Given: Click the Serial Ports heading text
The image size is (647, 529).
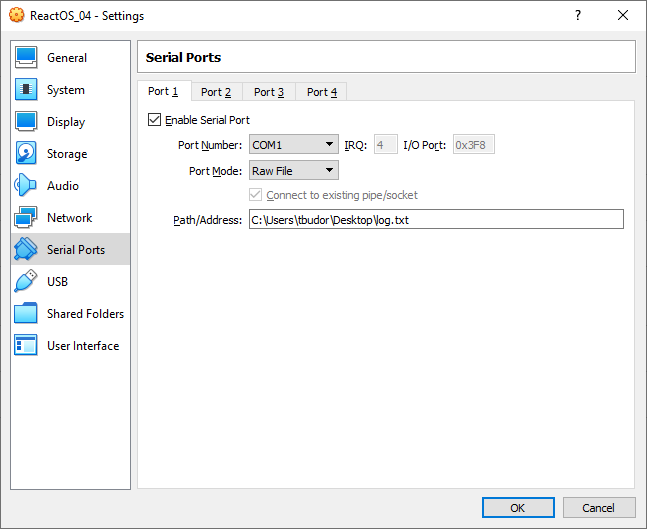Looking at the screenshot, I should pyautogui.click(x=183, y=57).
